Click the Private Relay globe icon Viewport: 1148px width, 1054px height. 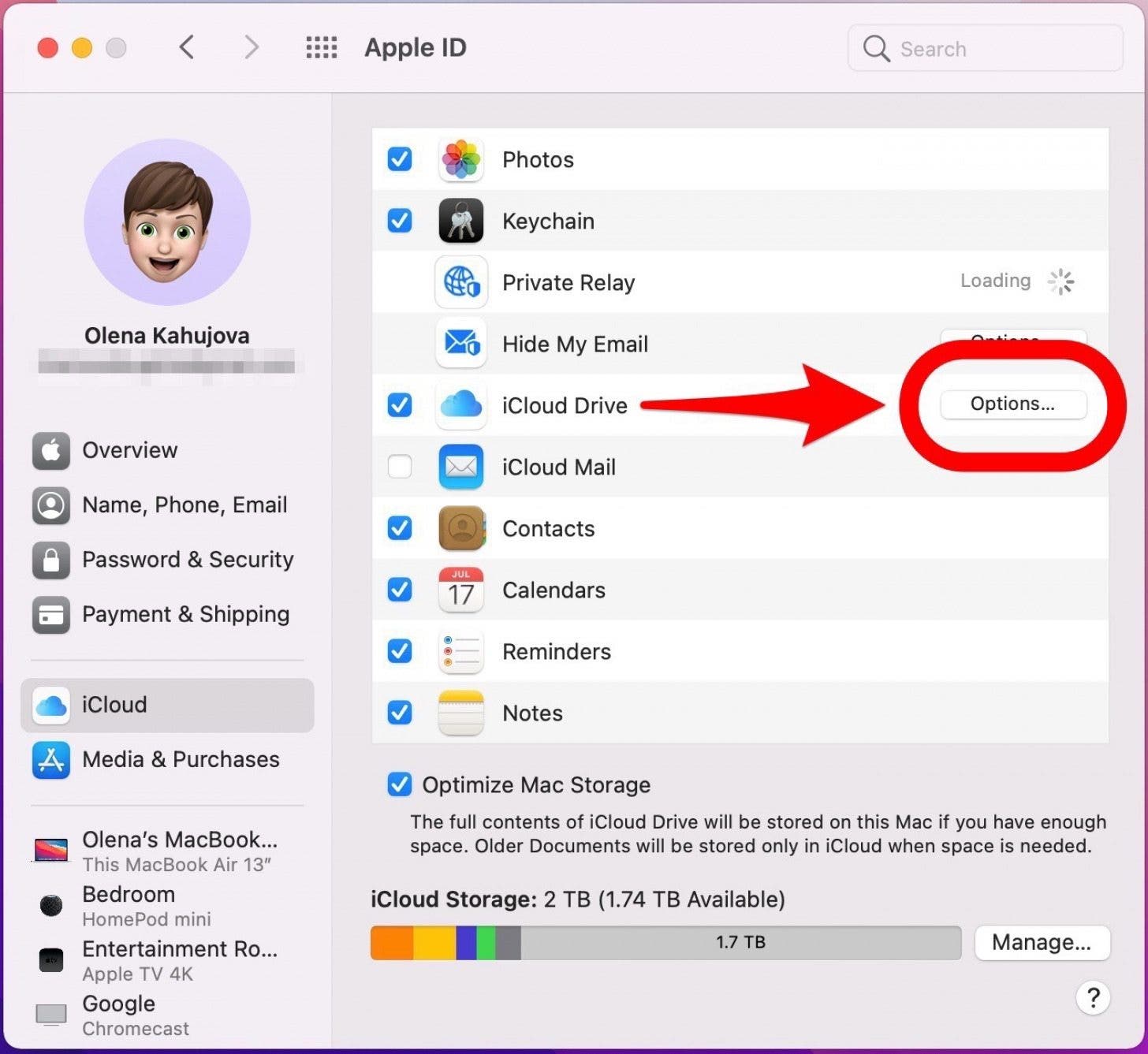point(460,282)
